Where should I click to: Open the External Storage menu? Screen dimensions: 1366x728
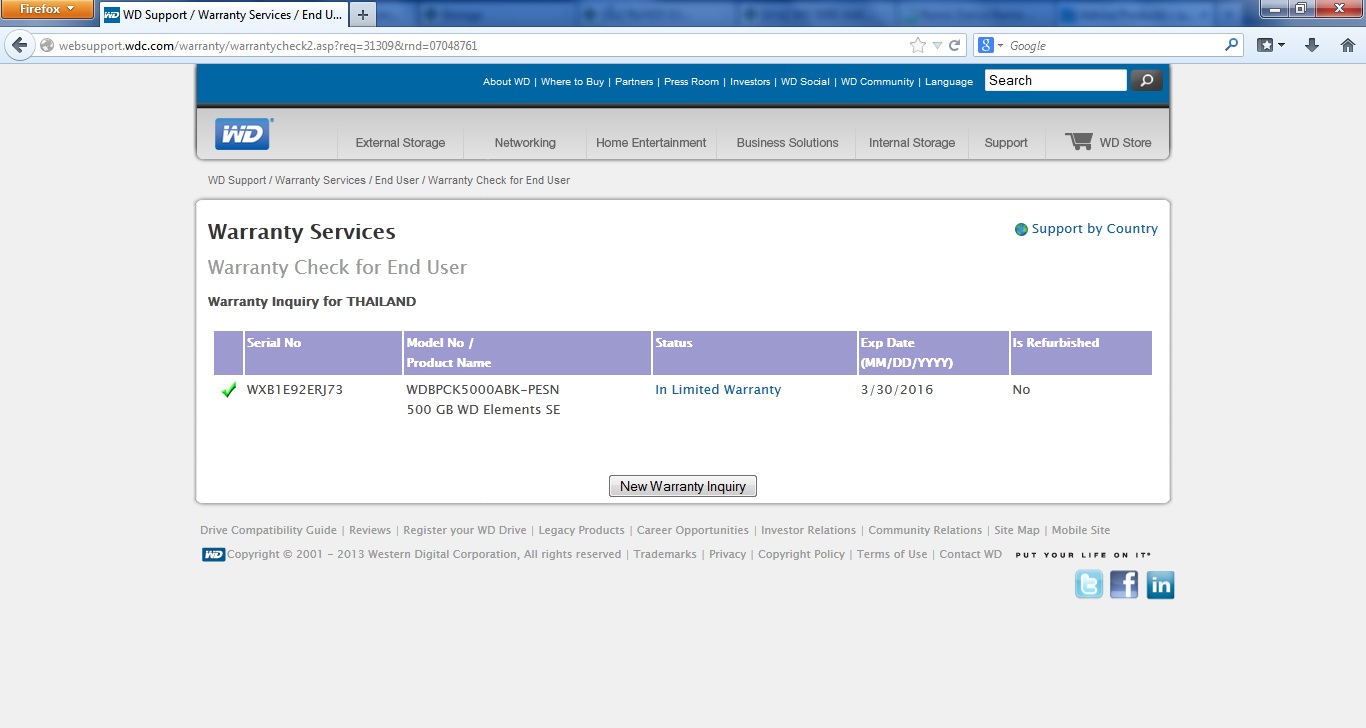coord(400,143)
